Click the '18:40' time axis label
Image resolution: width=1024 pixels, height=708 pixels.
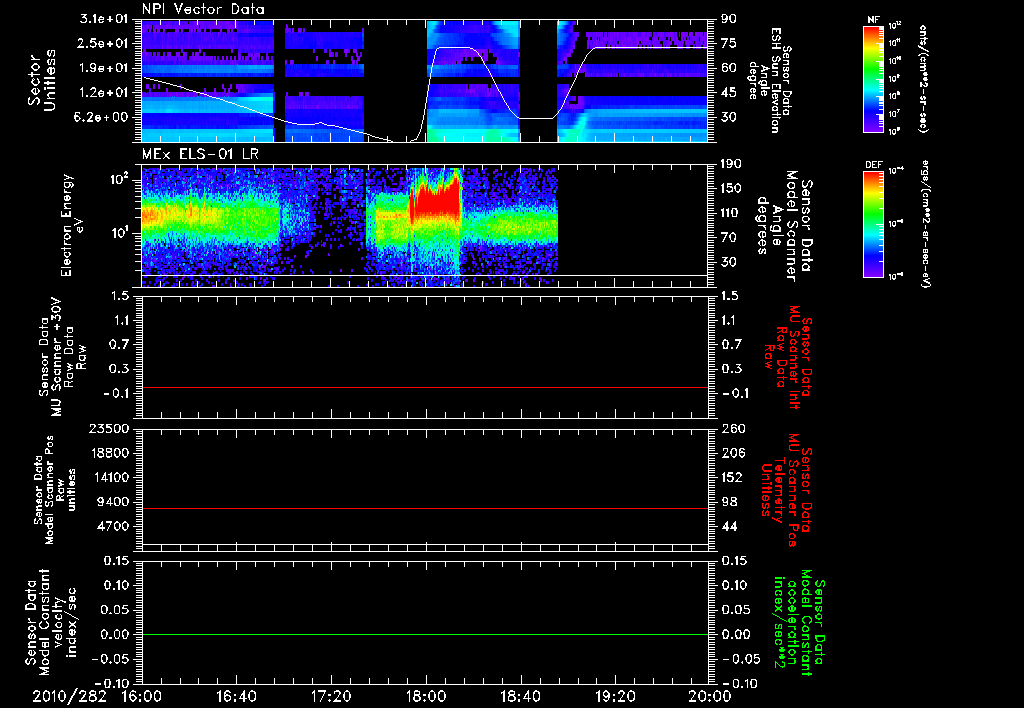520,696
